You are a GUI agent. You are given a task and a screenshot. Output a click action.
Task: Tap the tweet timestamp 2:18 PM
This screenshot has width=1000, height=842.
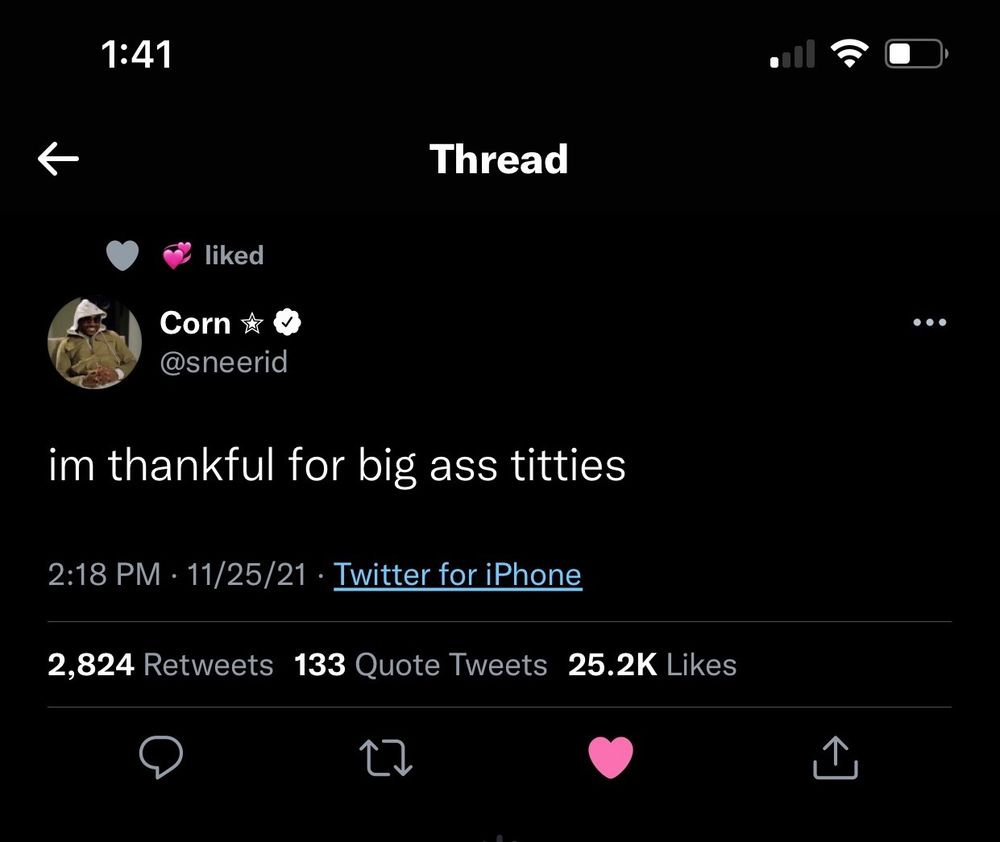104,574
